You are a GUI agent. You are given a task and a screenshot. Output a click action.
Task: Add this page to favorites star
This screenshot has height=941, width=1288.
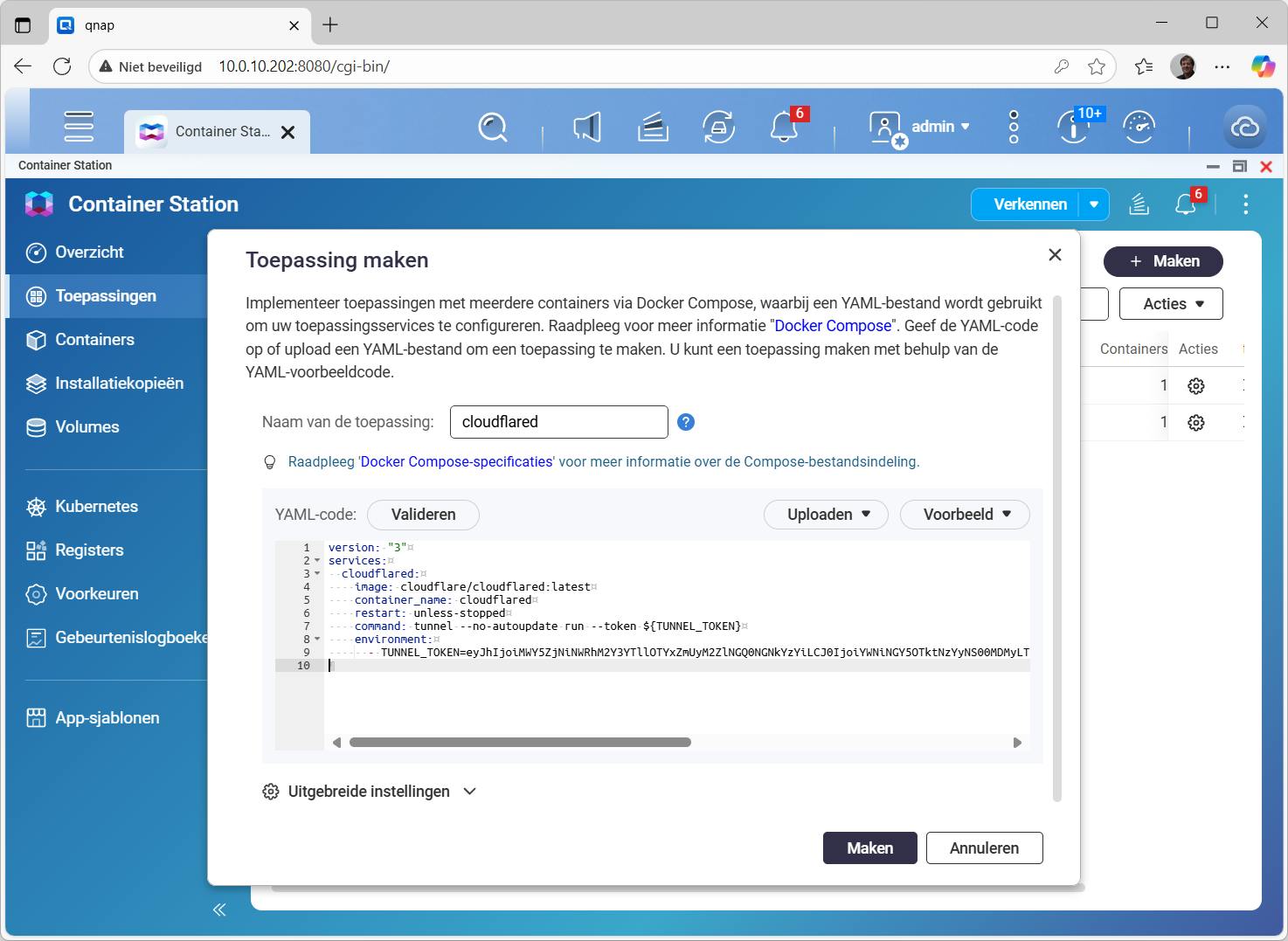pos(1097,66)
